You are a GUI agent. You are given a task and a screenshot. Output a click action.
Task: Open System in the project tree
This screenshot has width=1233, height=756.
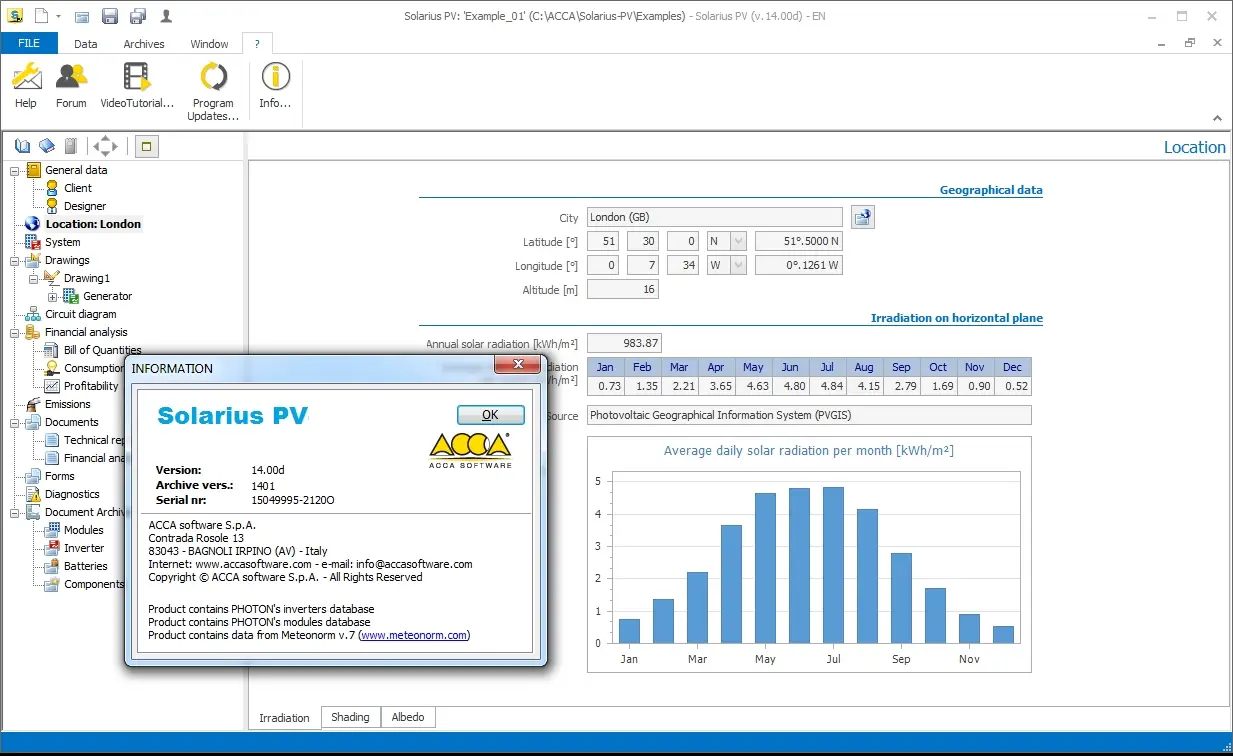[x=62, y=242]
